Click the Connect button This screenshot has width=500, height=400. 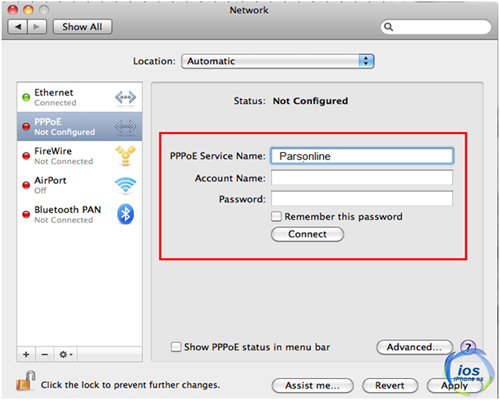(x=307, y=234)
